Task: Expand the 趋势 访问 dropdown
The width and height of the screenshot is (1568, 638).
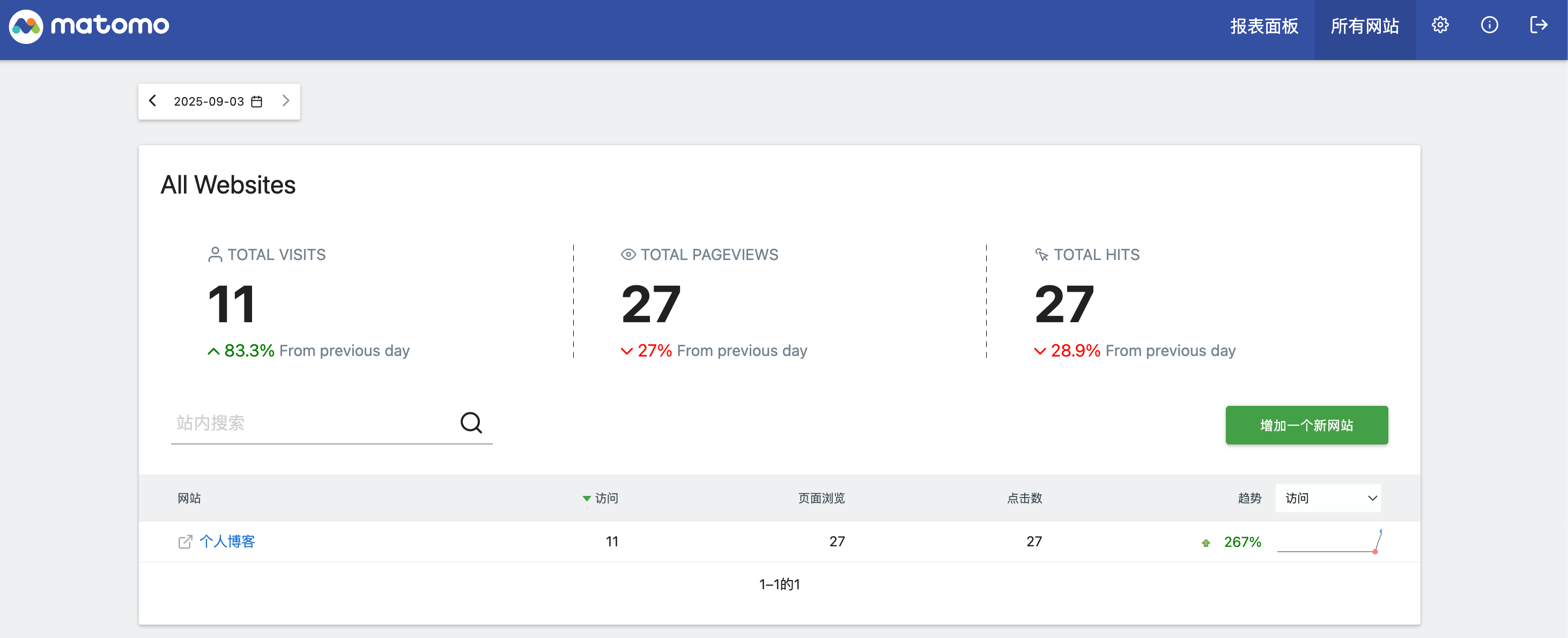Action: 1328,499
